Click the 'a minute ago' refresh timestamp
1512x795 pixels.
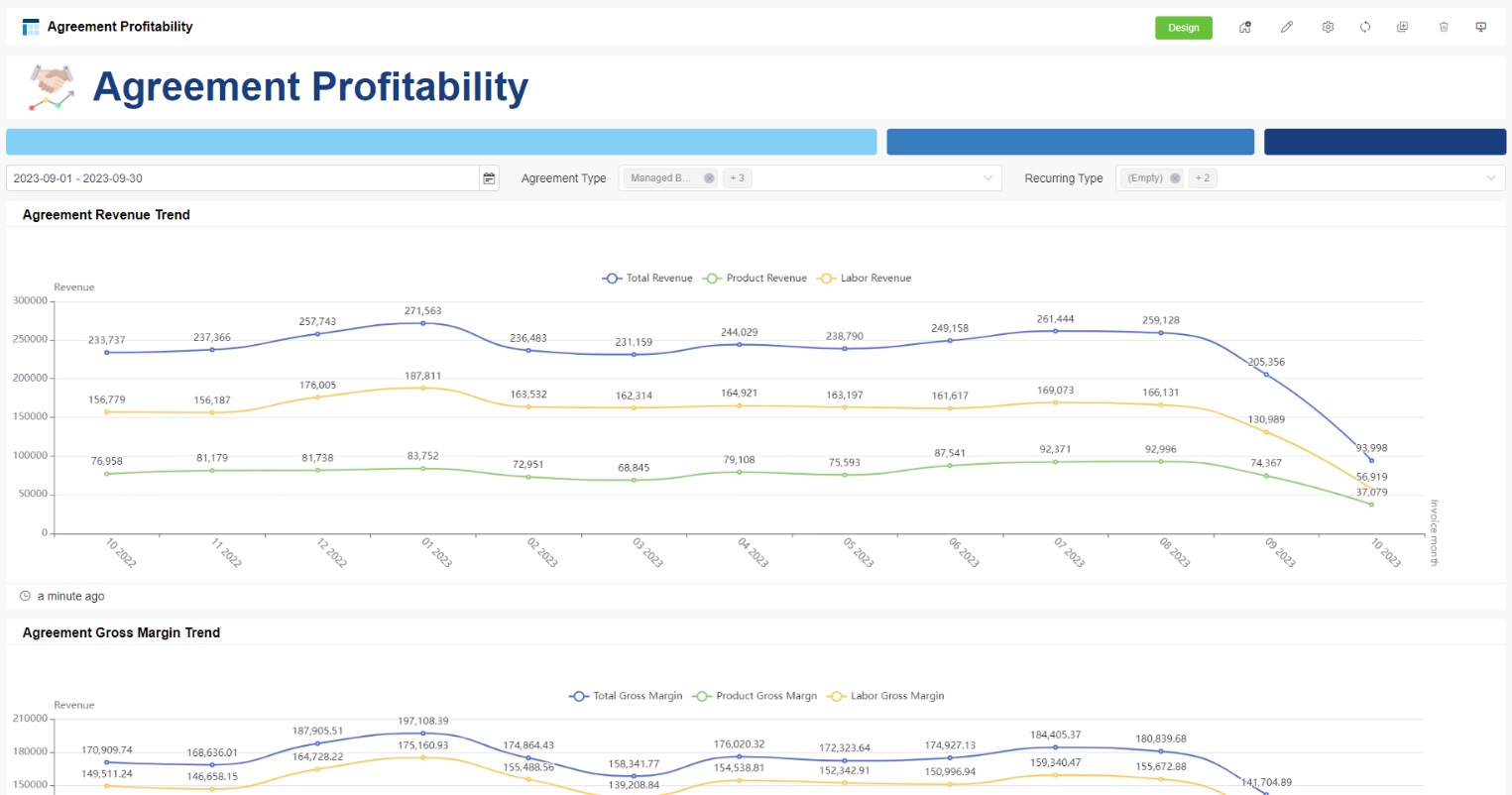tap(69, 596)
